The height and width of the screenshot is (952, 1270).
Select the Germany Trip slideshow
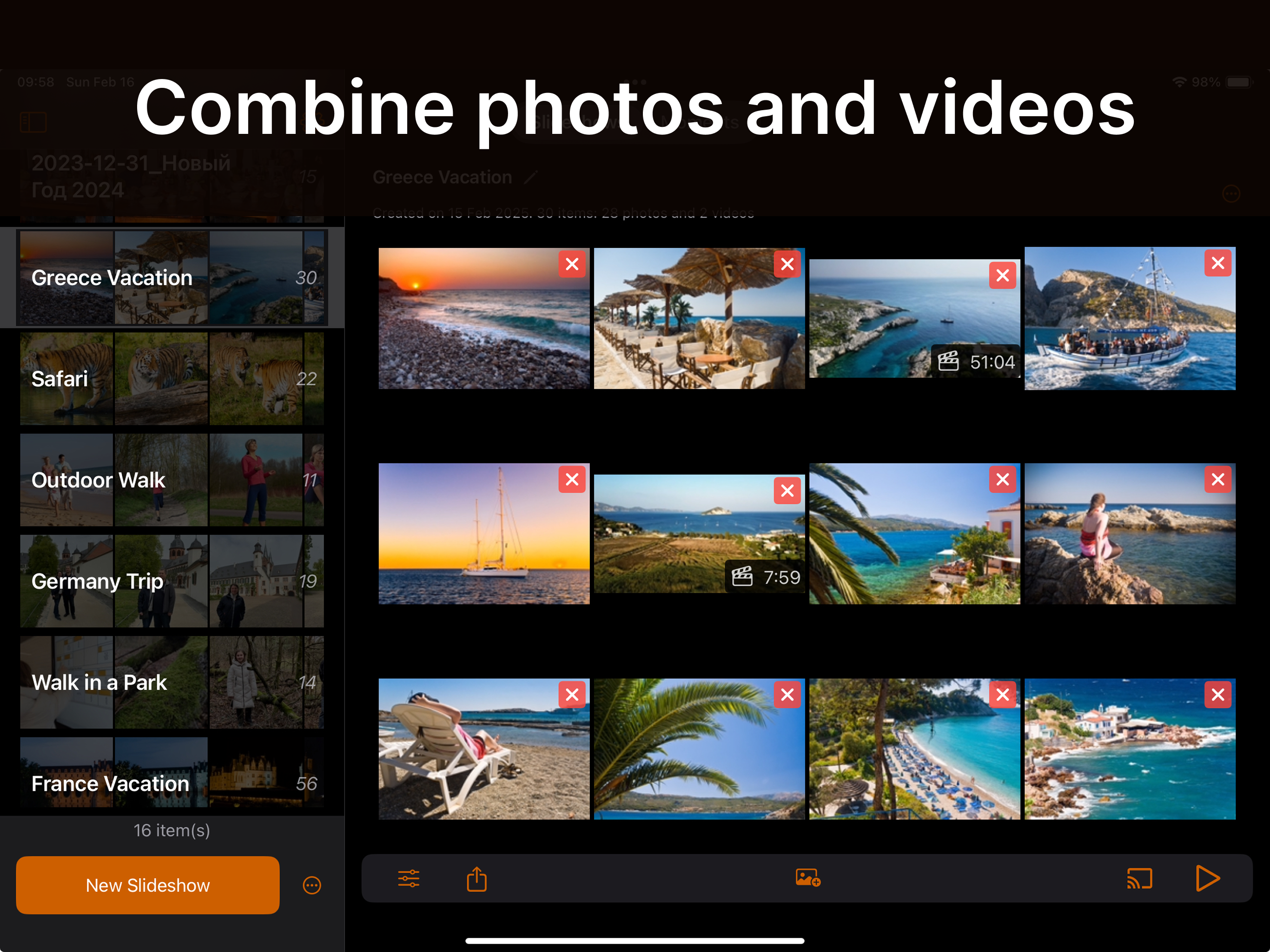172,581
